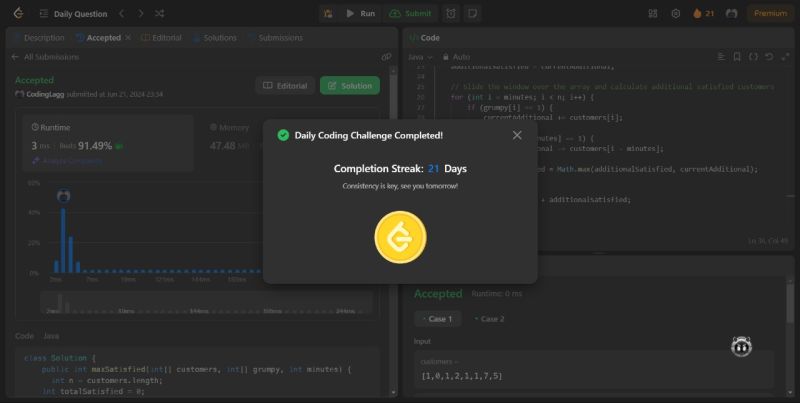The height and width of the screenshot is (403, 800).
Task: Click the Ln, Col cursor position status
Action: tap(767, 241)
